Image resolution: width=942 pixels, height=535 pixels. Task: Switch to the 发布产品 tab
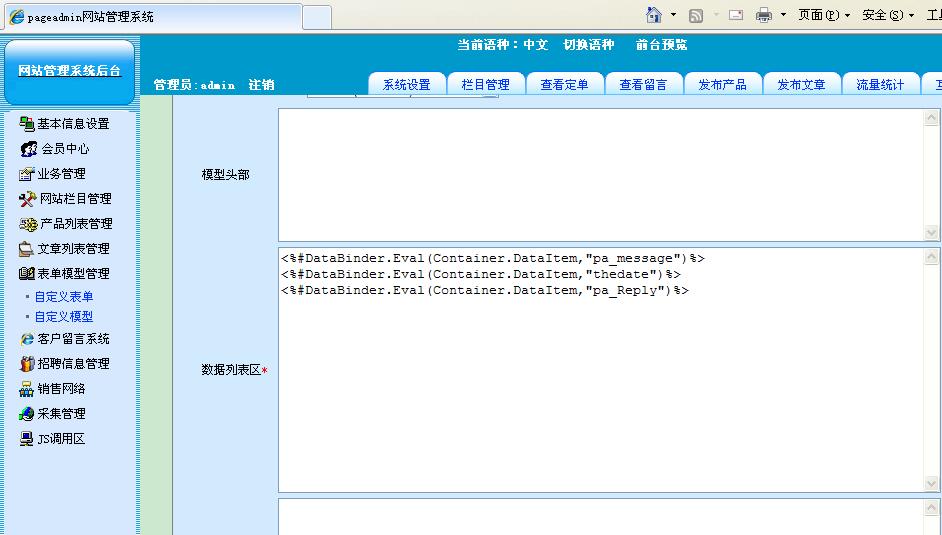pos(722,85)
